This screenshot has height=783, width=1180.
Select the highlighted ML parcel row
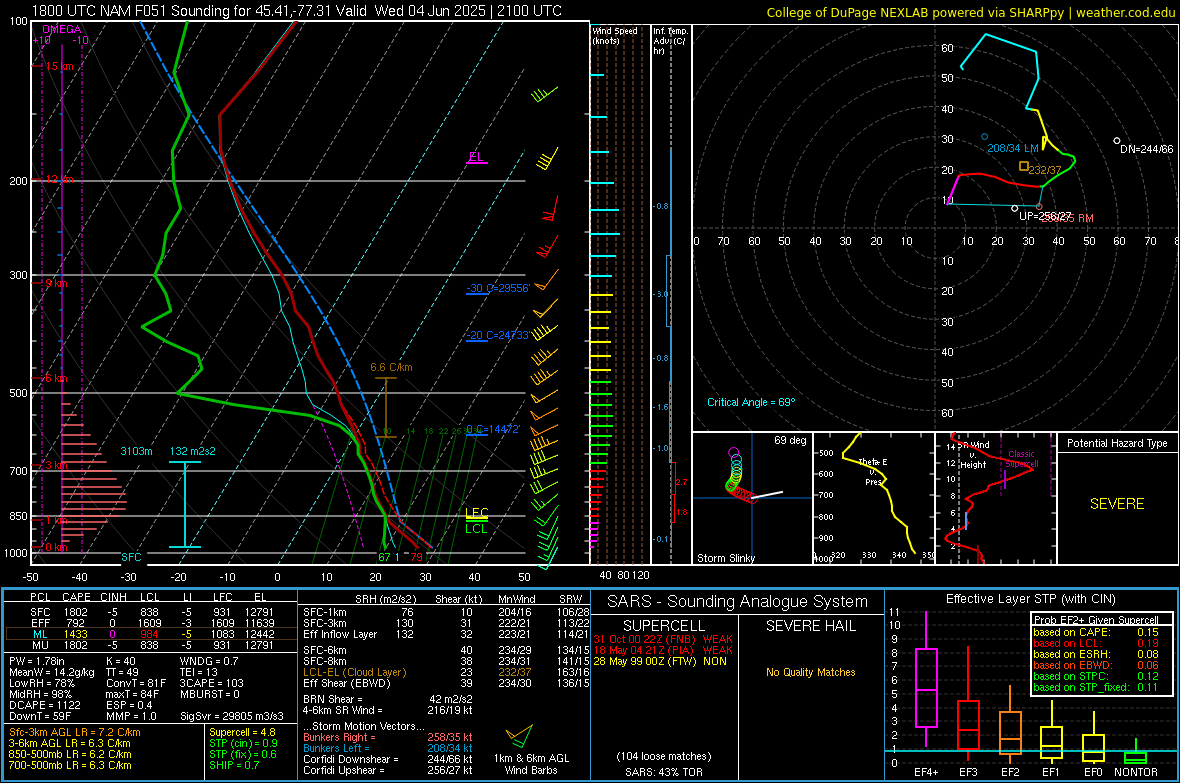coord(150,635)
